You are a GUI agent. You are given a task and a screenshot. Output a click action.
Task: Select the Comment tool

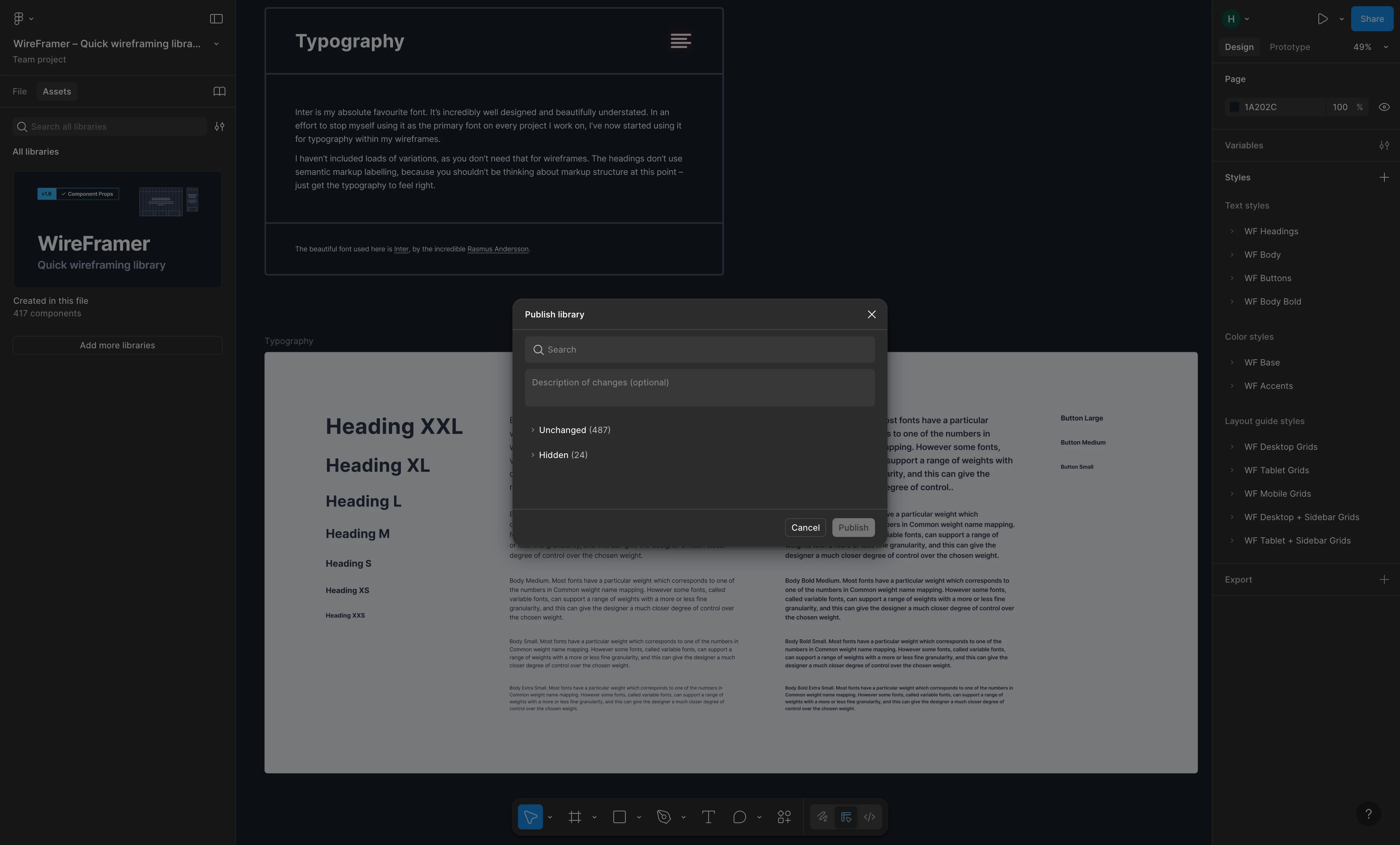pos(739,817)
